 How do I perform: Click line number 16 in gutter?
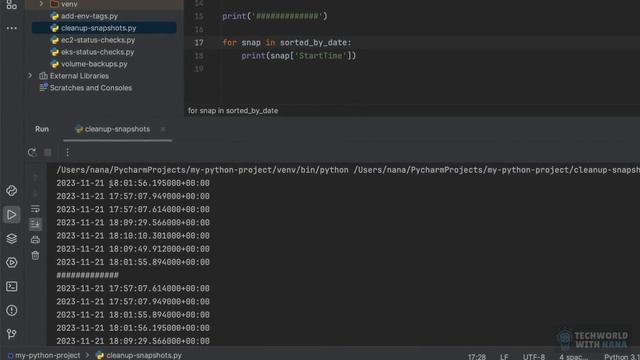(x=199, y=29)
